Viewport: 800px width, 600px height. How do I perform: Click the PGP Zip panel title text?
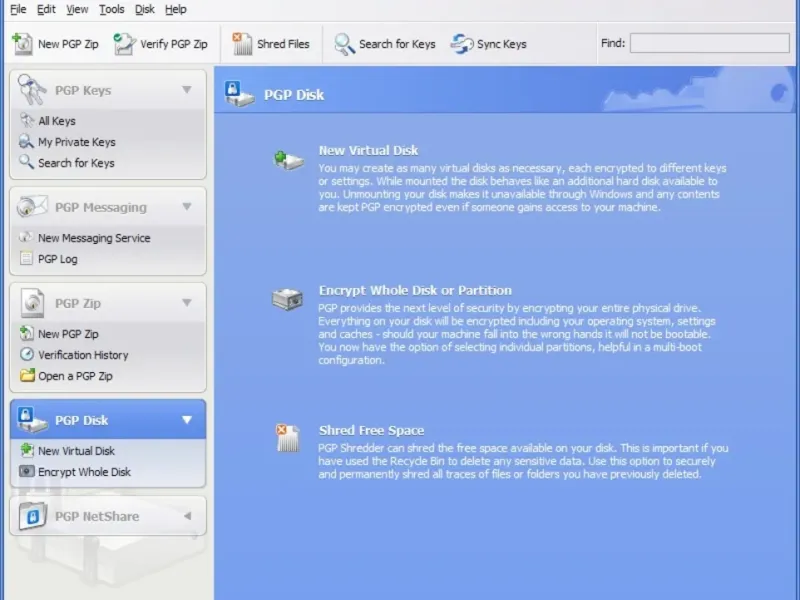tap(78, 303)
